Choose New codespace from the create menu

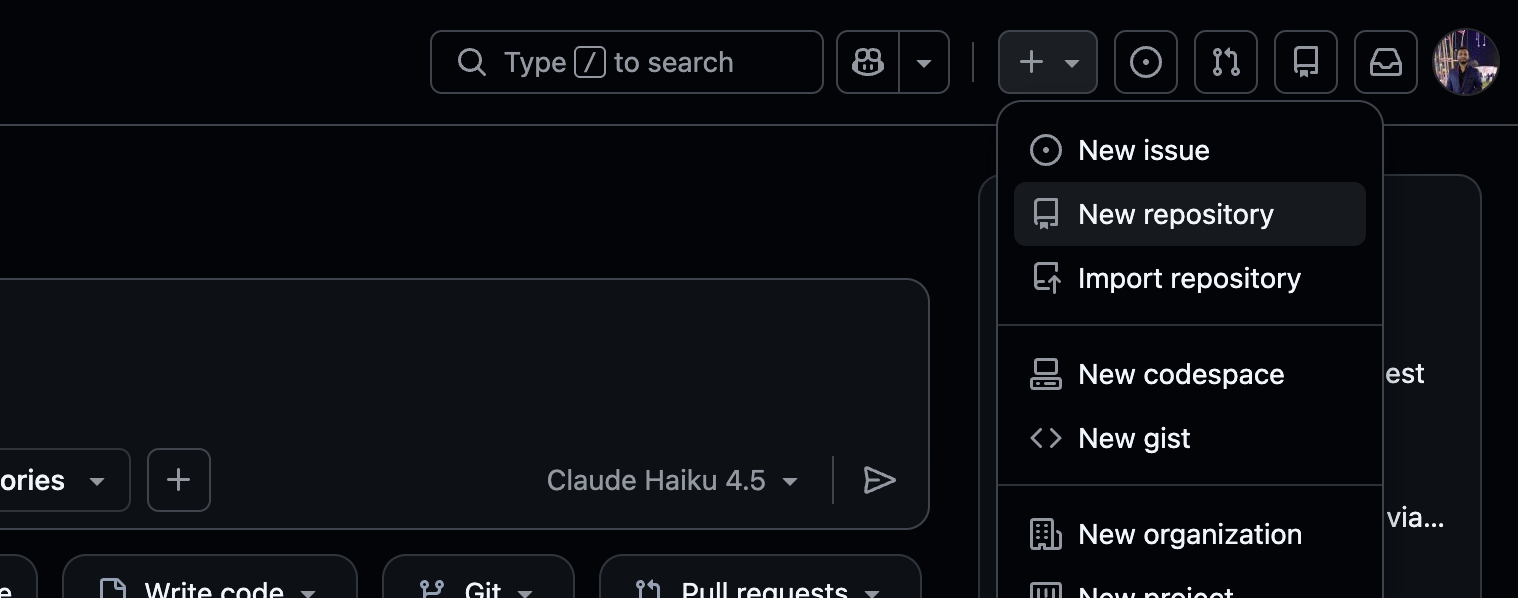click(x=1180, y=374)
